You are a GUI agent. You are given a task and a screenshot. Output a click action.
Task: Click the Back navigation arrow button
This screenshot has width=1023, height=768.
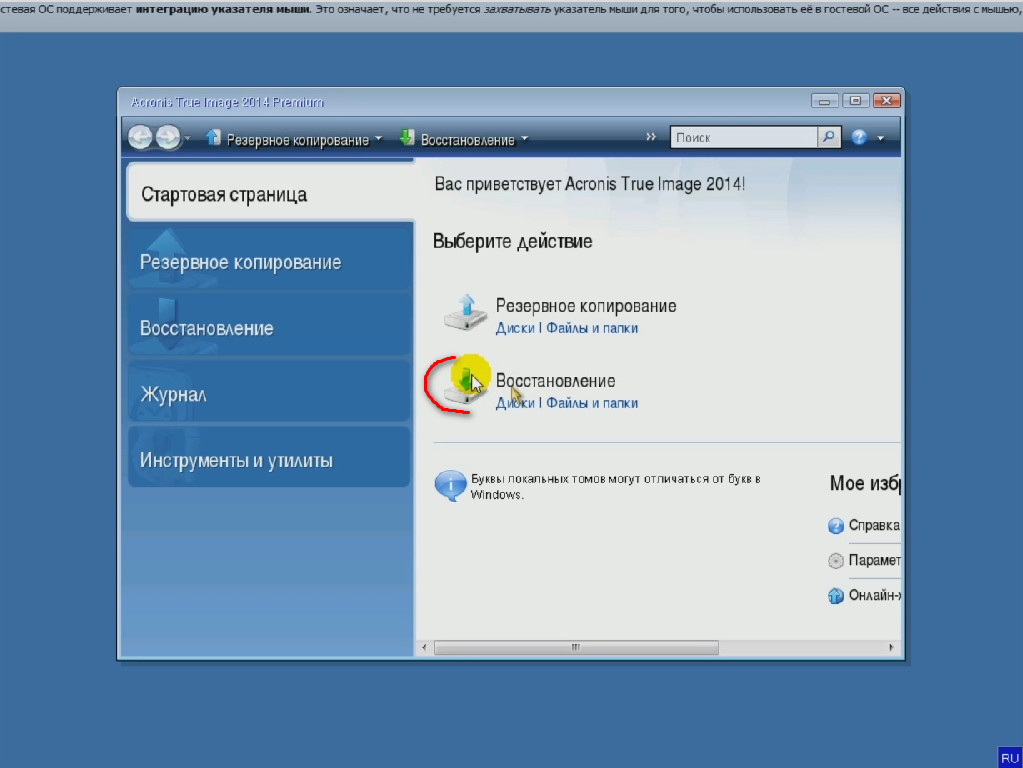pos(141,138)
